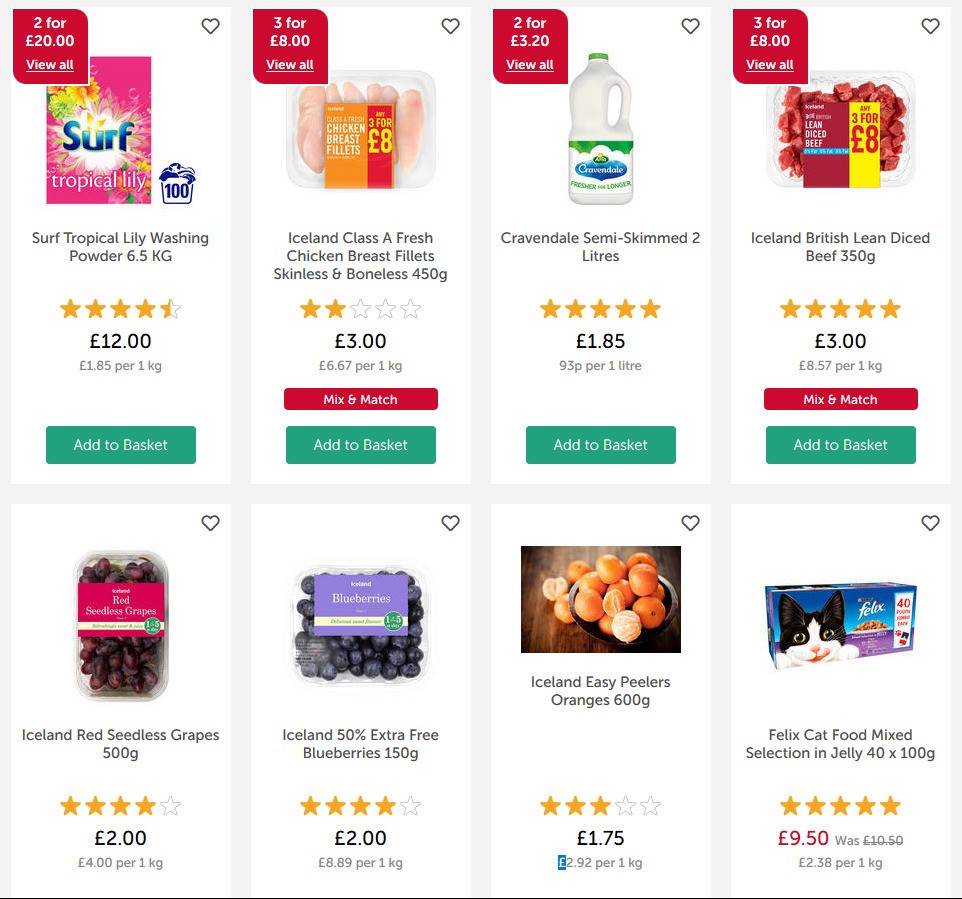The width and height of the screenshot is (962, 899).
Task: Rate the blueberries by clicking a star
Action: [360, 805]
